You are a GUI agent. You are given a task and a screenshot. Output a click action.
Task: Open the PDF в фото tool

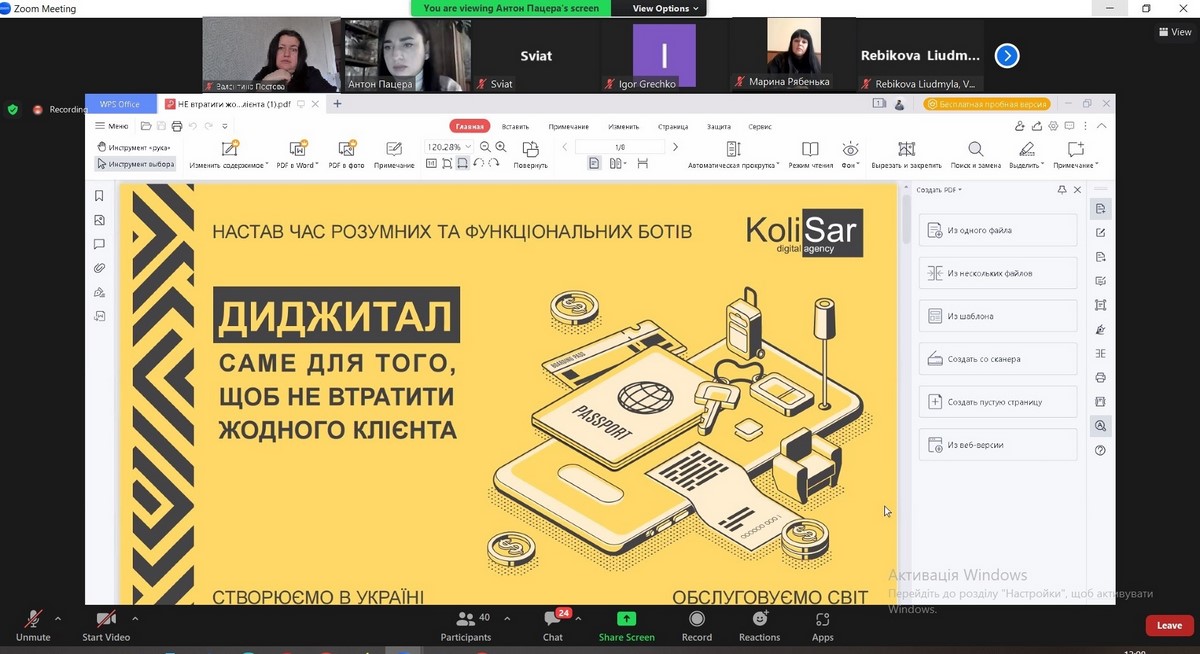point(347,149)
